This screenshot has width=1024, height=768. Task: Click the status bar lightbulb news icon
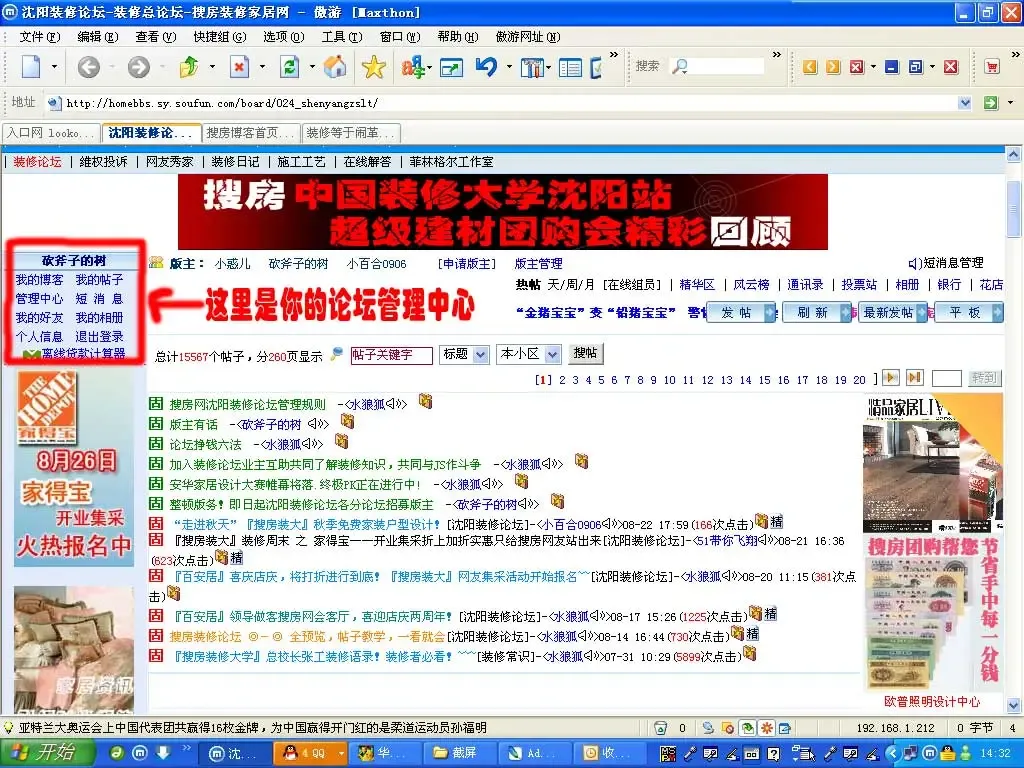pos(8,727)
